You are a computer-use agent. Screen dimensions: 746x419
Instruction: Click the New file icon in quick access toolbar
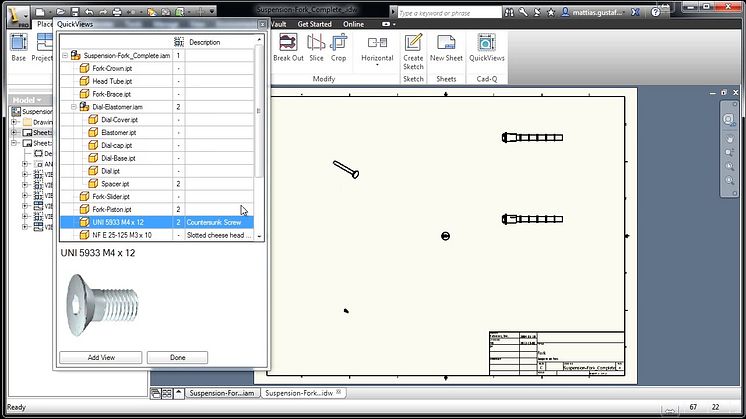[x=40, y=11]
